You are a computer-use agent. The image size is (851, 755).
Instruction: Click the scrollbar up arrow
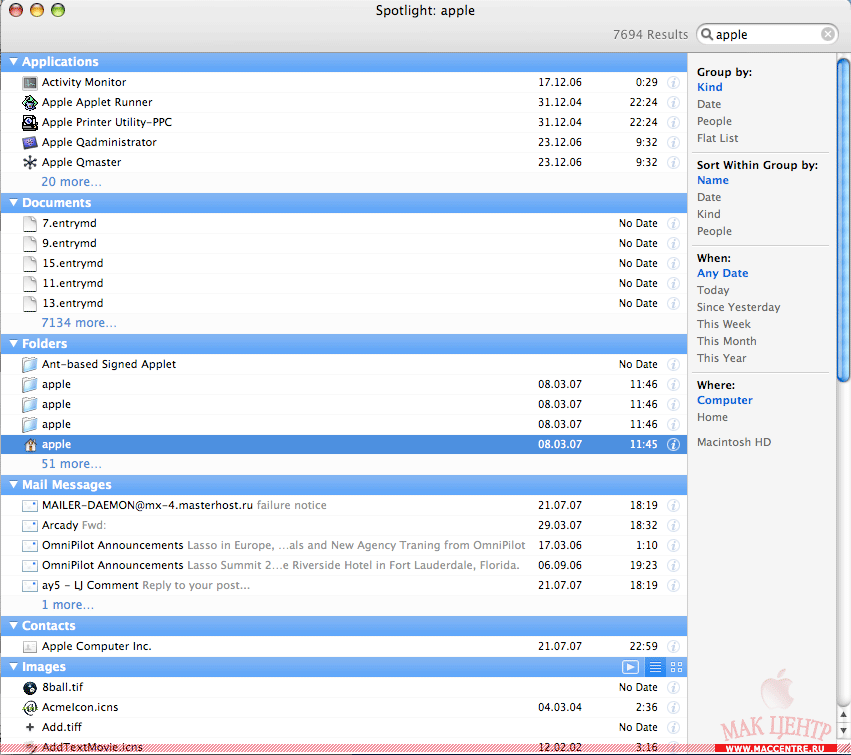coord(843,715)
